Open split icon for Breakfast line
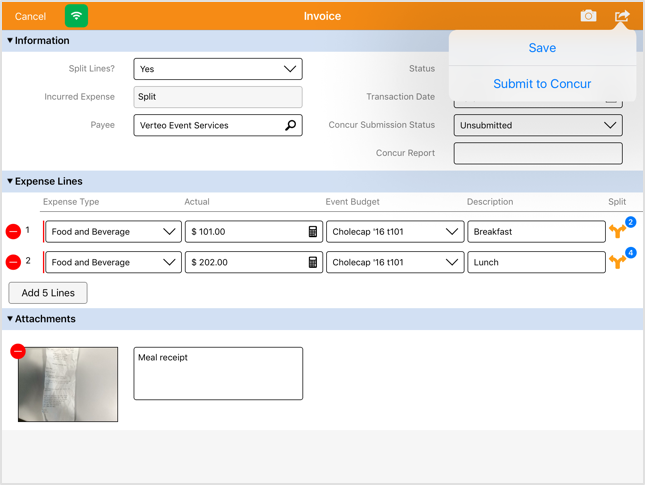 point(618,232)
